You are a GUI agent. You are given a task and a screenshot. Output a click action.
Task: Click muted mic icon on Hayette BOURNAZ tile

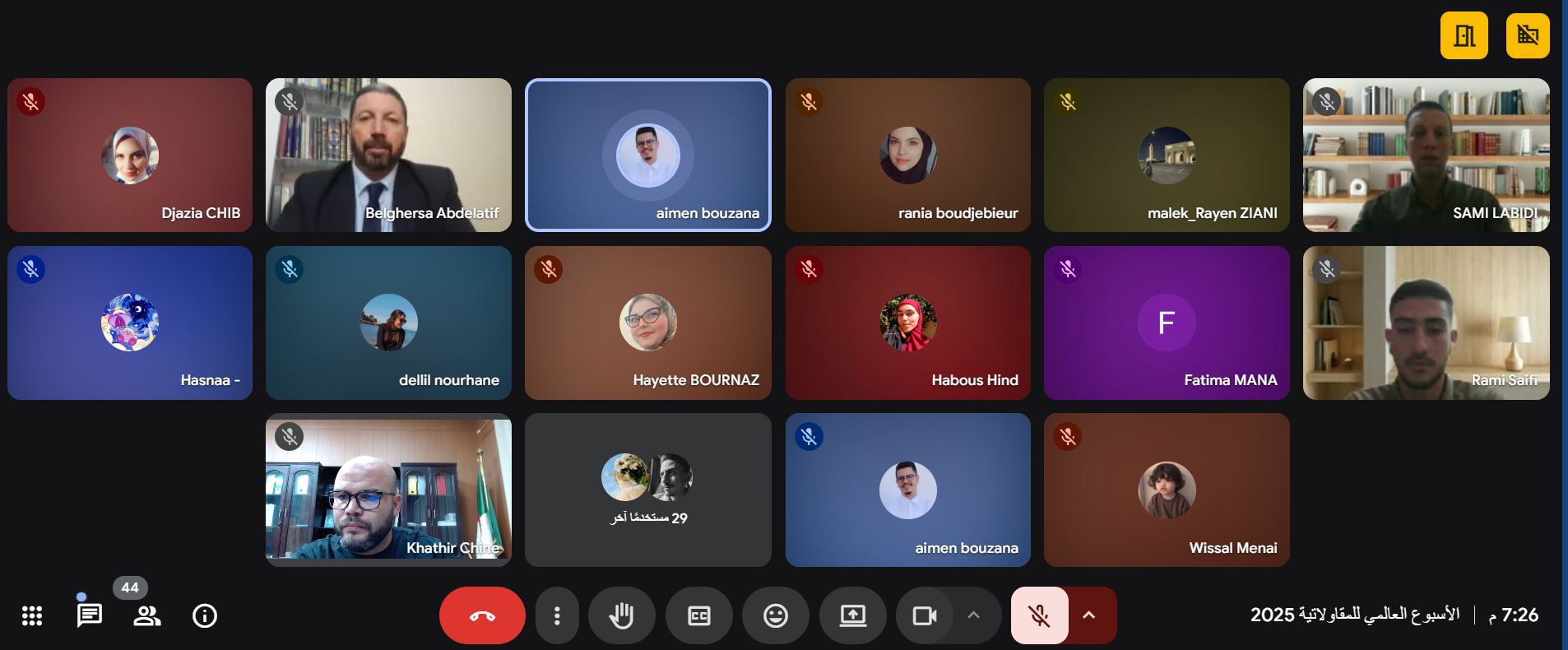click(x=549, y=269)
